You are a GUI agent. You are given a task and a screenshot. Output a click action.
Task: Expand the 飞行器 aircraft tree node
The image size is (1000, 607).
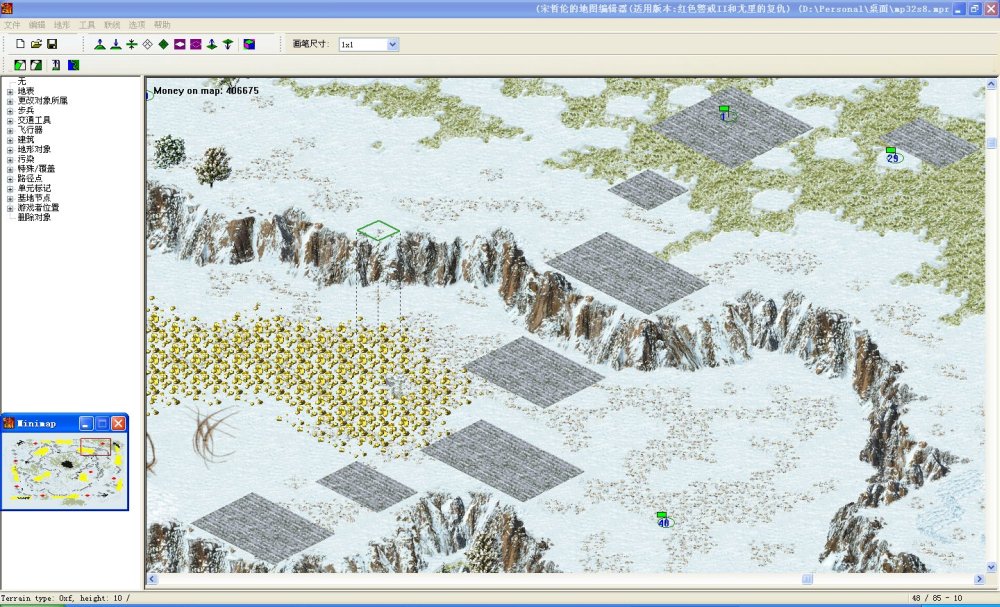(x=10, y=131)
